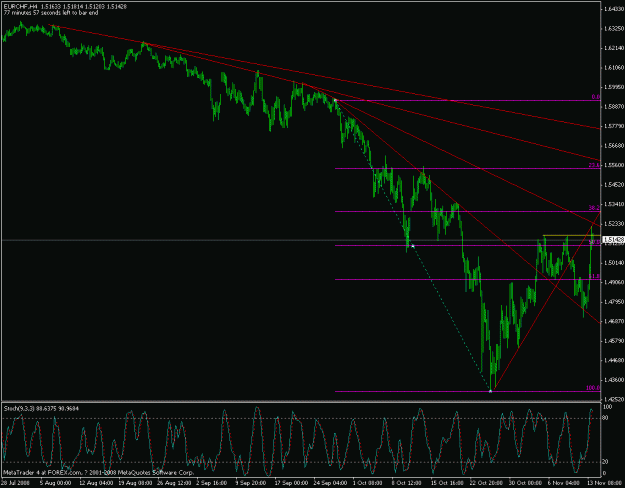
Task: Click the 100 level on Stochastic scale
Action: [608, 407]
